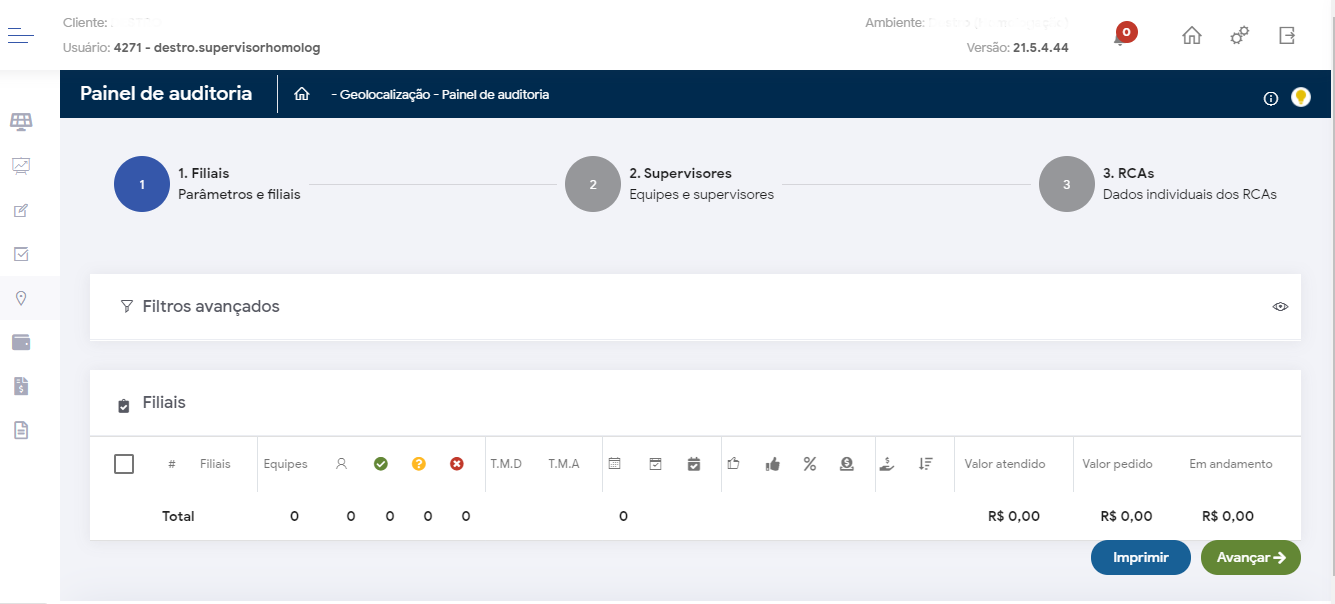Click the 'Parâmetros e filiais' subtitle
This screenshot has height=604, width=1335.
pyautogui.click(x=240, y=195)
